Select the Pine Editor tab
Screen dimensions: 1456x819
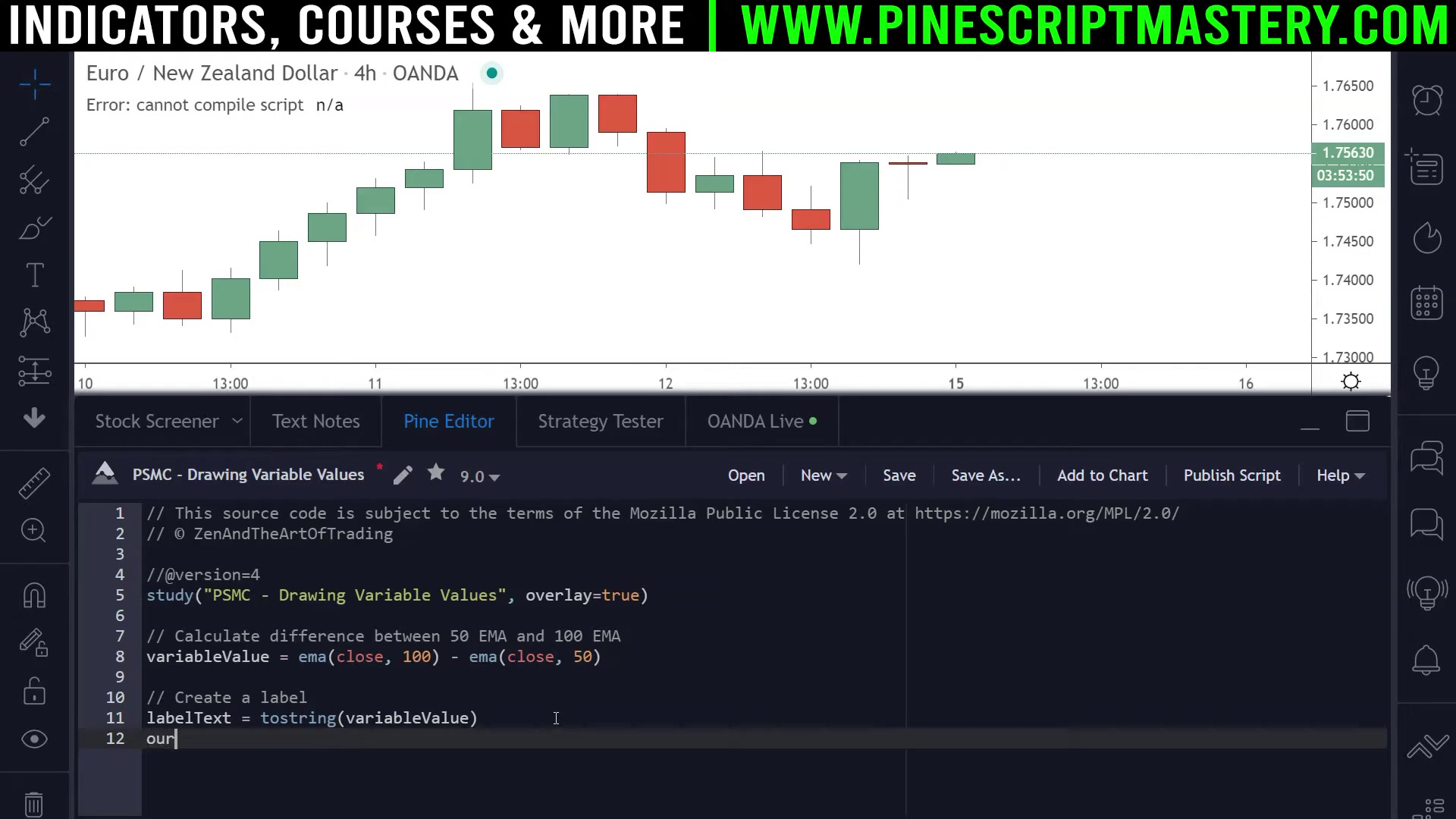[x=449, y=422]
